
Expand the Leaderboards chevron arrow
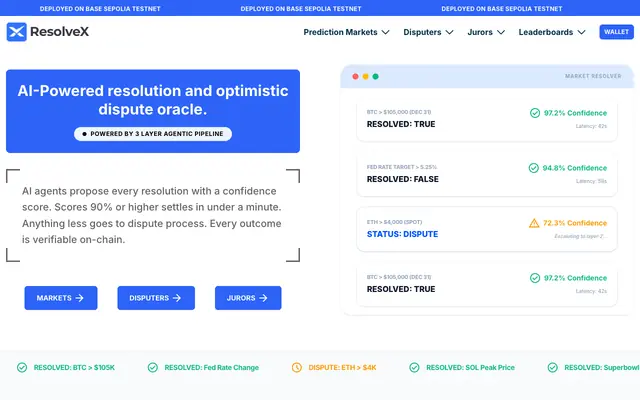pyautogui.click(x=582, y=32)
